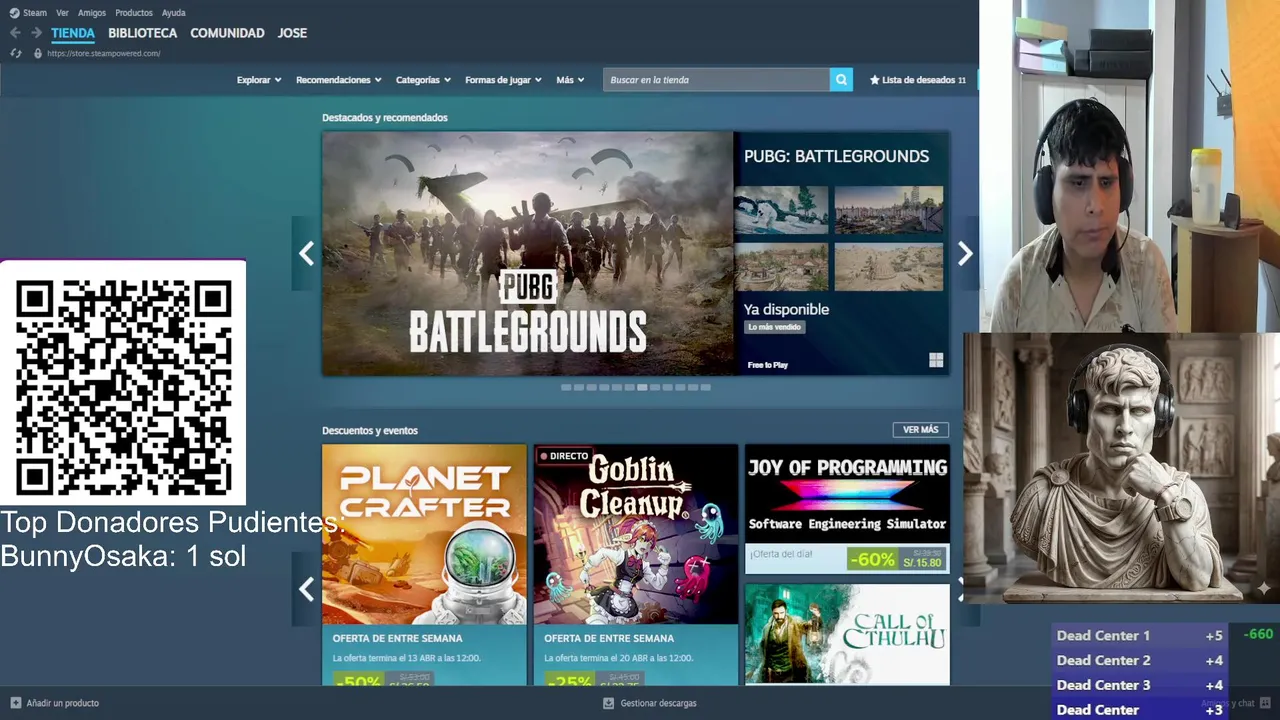
Task: Switch to the BIBLIOTECA tab
Action: pos(143,33)
